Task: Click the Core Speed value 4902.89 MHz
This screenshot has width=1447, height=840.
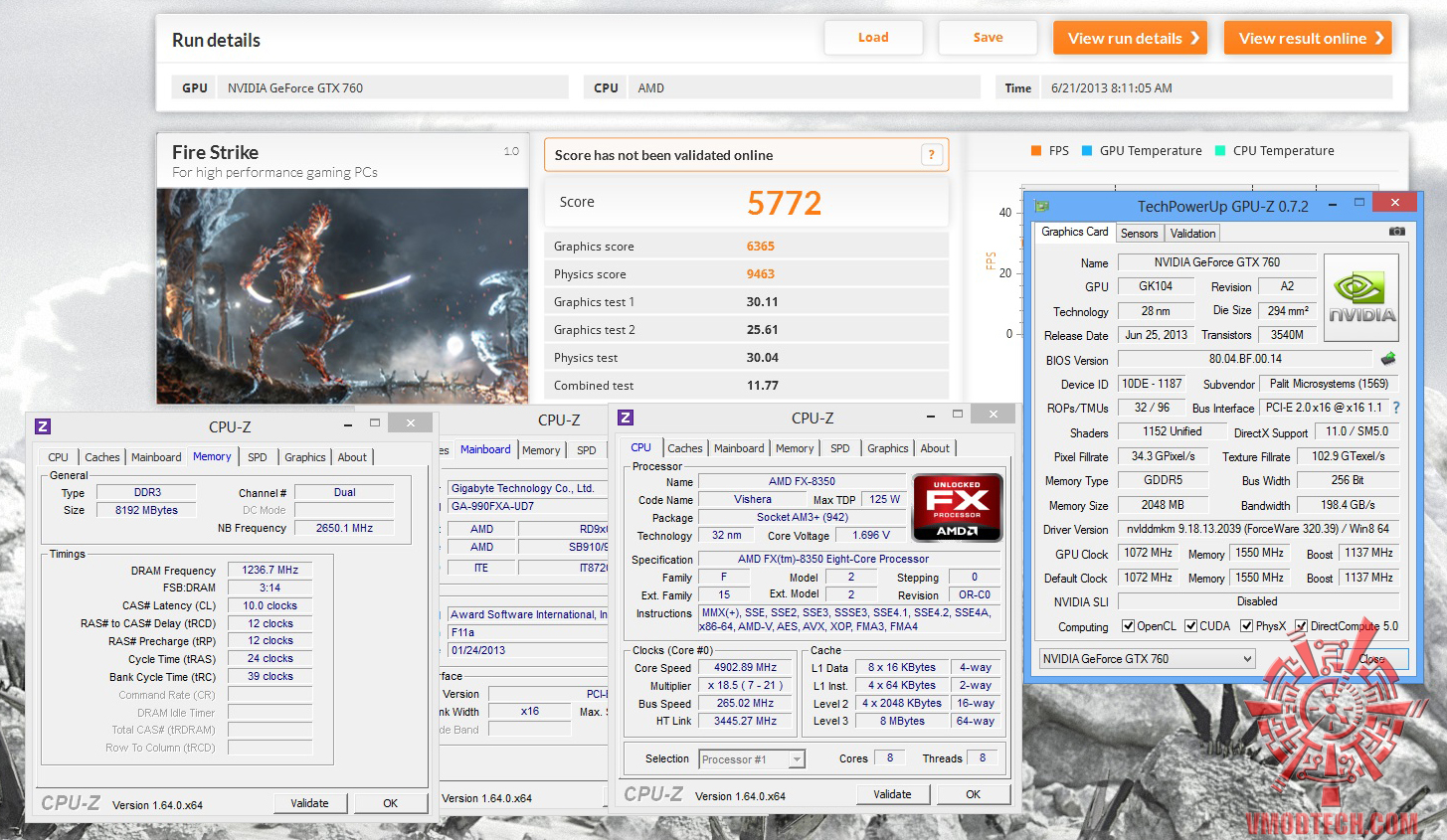Action: pyautogui.click(x=746, y=668)
